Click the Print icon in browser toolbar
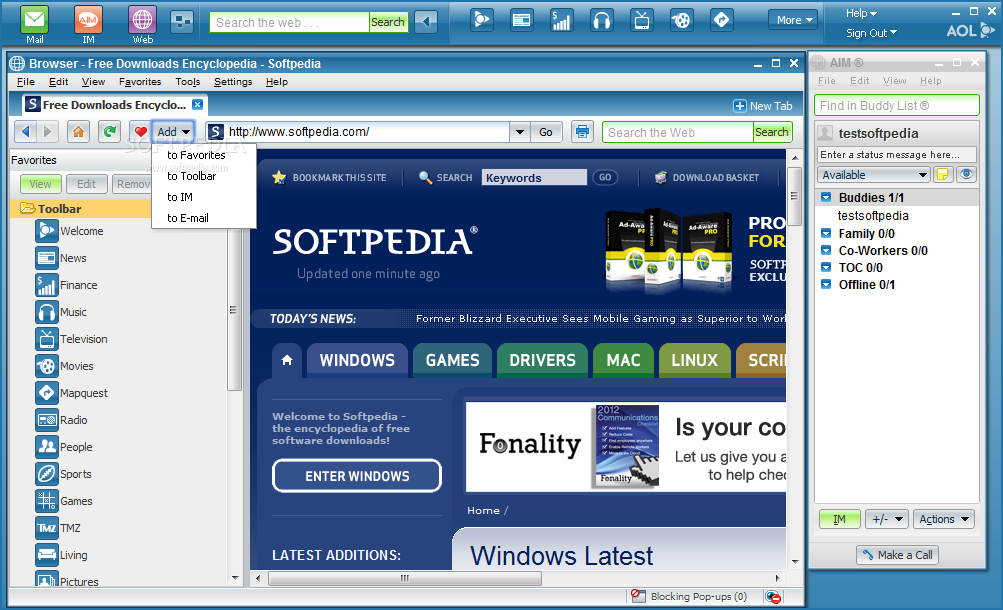The height and width of the screenshot is (610, 1003). [582, 132]
